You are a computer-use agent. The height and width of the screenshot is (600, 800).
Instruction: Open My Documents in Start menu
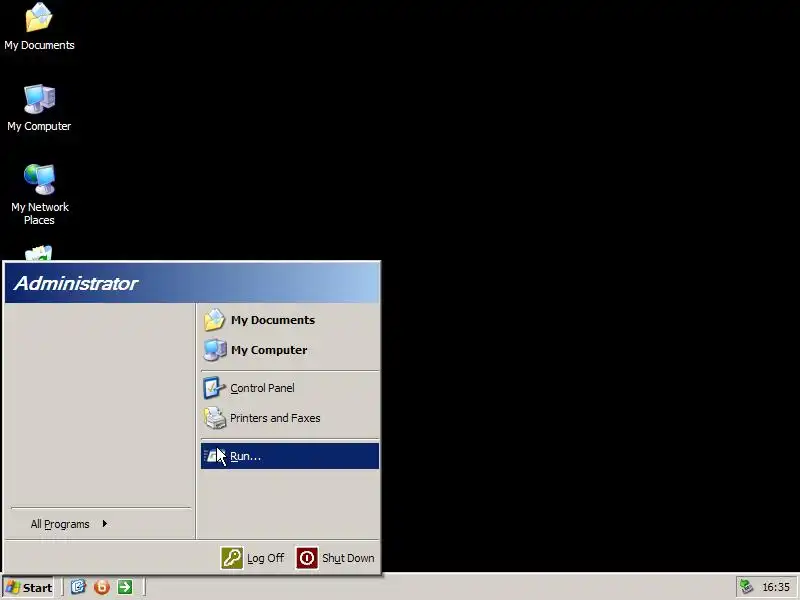(x=290, y=320)
